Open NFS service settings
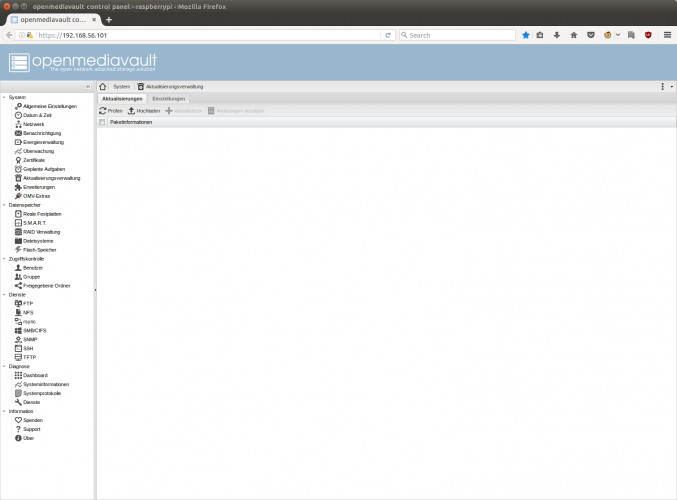Viewport: 677px width, 500px height. [x=24, y=313]
